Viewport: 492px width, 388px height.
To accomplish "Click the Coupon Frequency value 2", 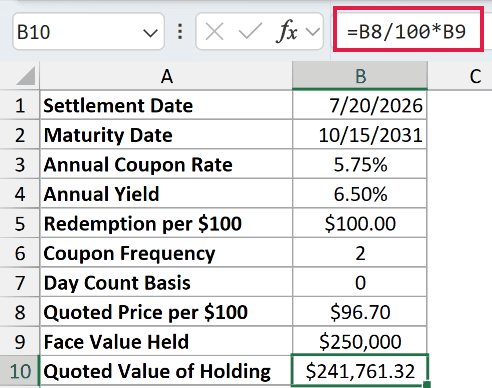I will coord(360,253).
